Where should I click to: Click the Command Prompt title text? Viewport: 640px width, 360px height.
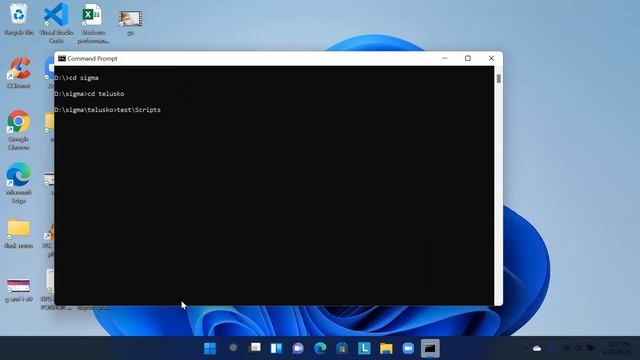pos(92,59)
